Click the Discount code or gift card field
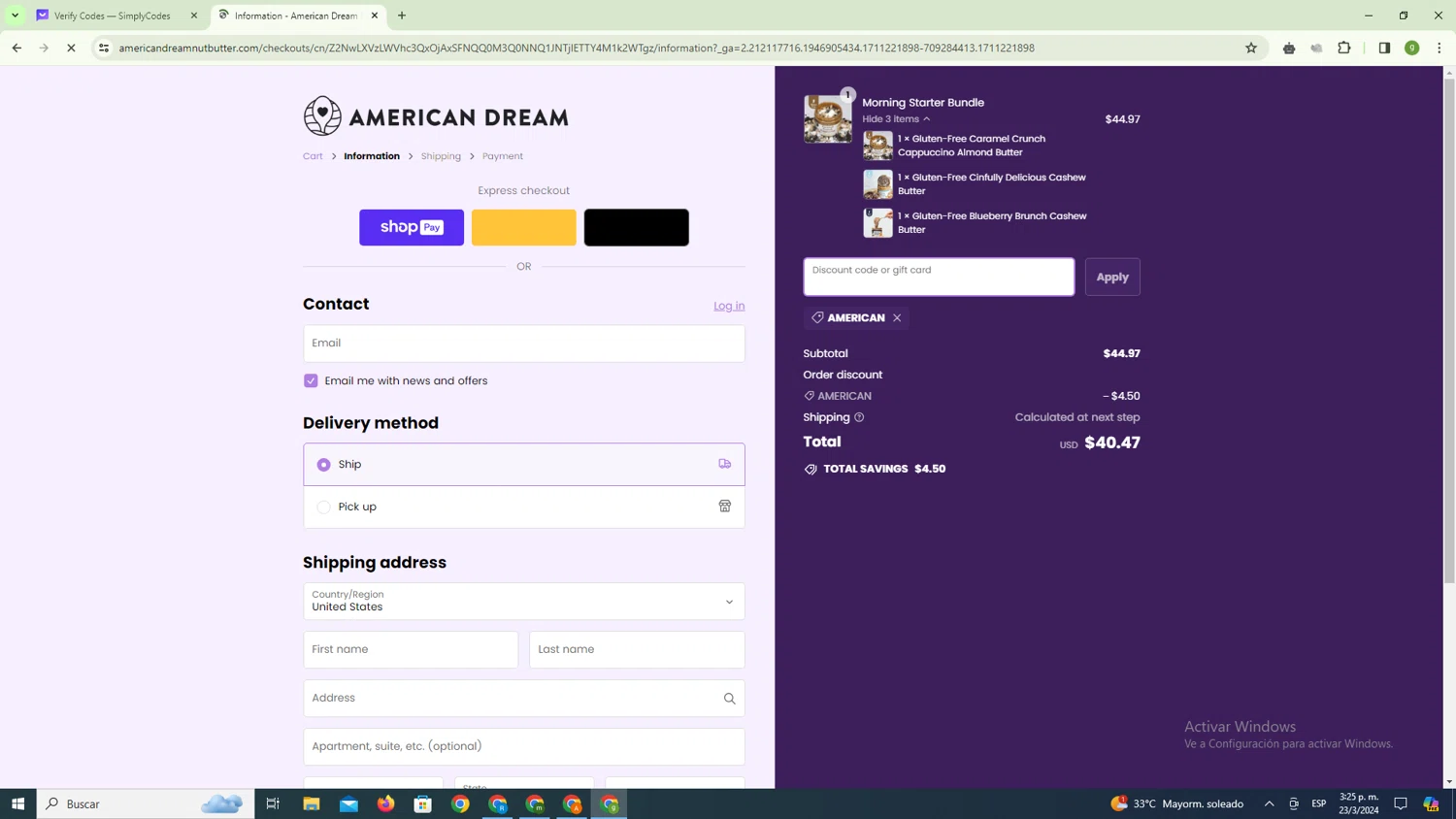 (x=939, y=278)
